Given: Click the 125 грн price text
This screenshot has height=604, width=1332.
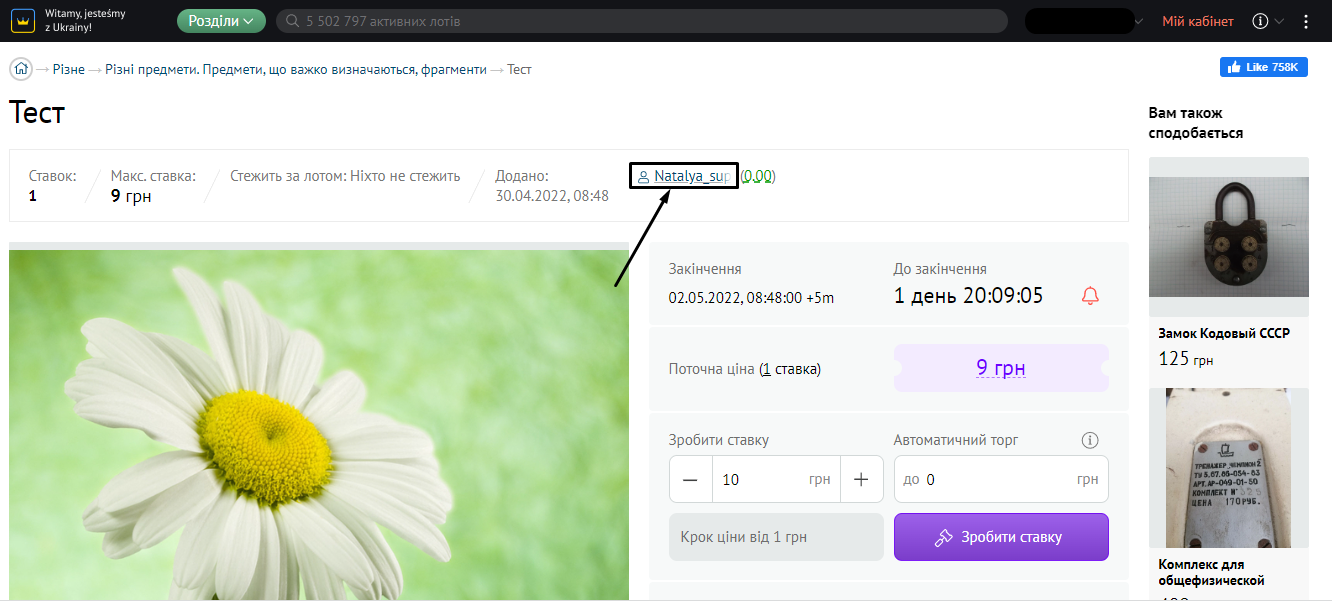Looking at the screenshot, I should 1186,359.
